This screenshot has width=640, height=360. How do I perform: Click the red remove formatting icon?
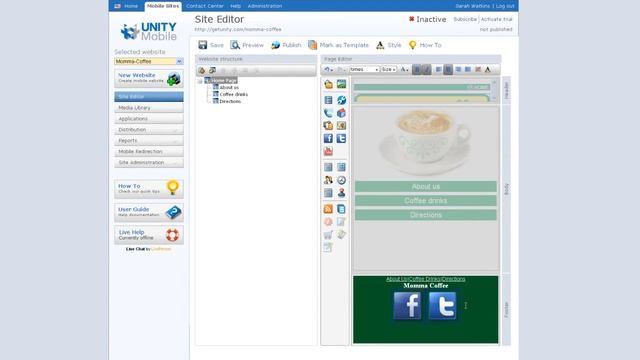click(478, 69)
